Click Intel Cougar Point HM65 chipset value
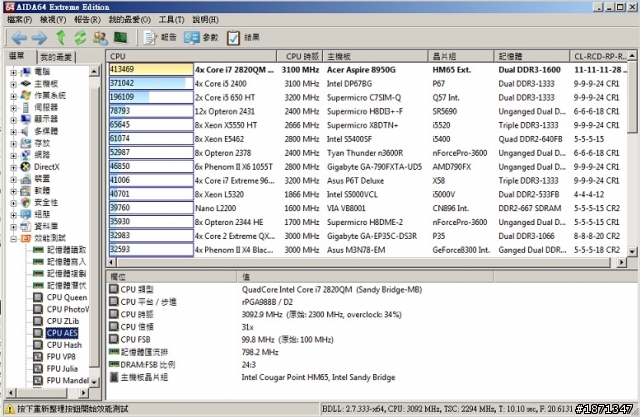This screenshot has width=640, height=417. [318, 377]
